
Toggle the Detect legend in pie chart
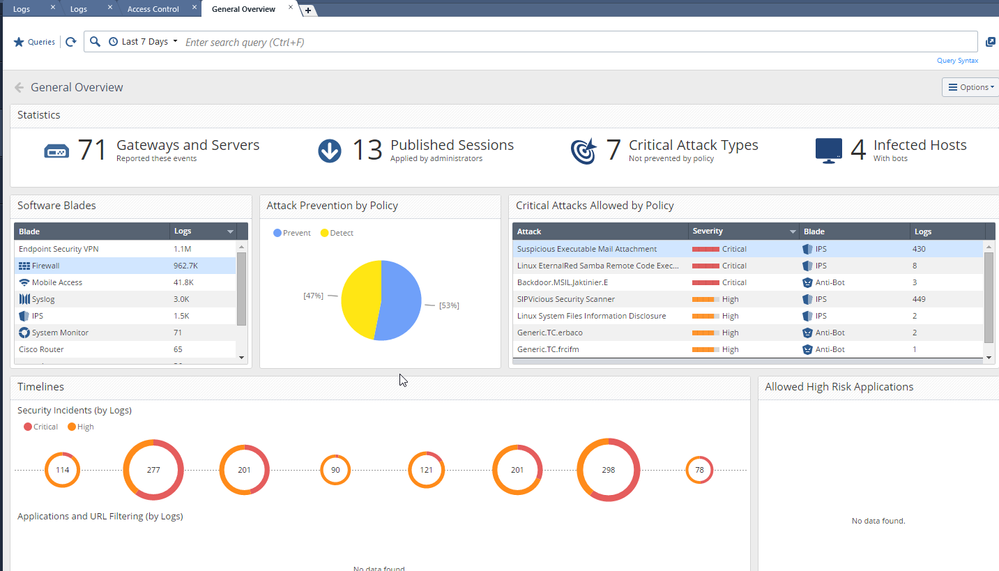pyautogui.click(x=336, y=233)
